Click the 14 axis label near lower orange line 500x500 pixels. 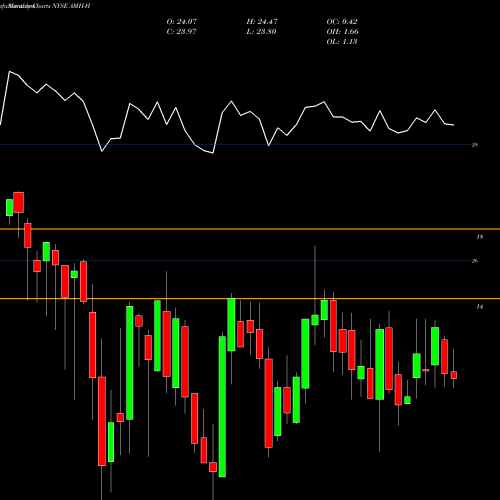(479, 307)
